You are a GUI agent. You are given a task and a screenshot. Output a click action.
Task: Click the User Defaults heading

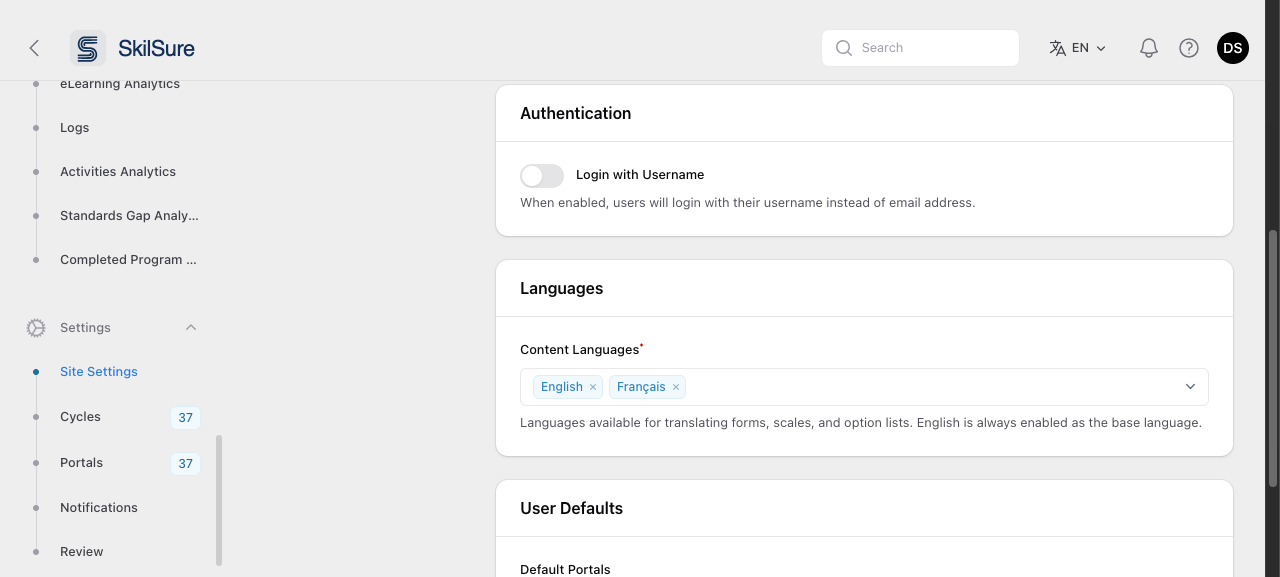[x=571, y=509]
